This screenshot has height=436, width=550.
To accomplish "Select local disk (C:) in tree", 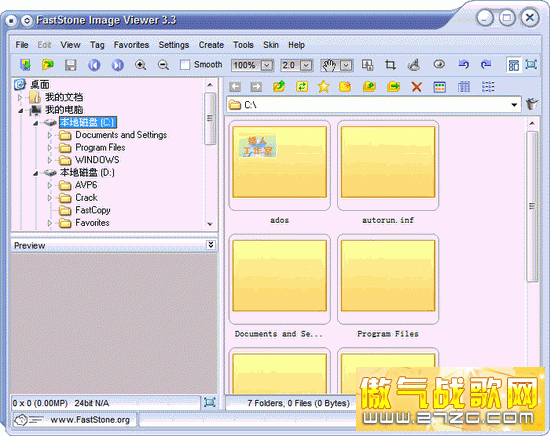I will [88, 122].
